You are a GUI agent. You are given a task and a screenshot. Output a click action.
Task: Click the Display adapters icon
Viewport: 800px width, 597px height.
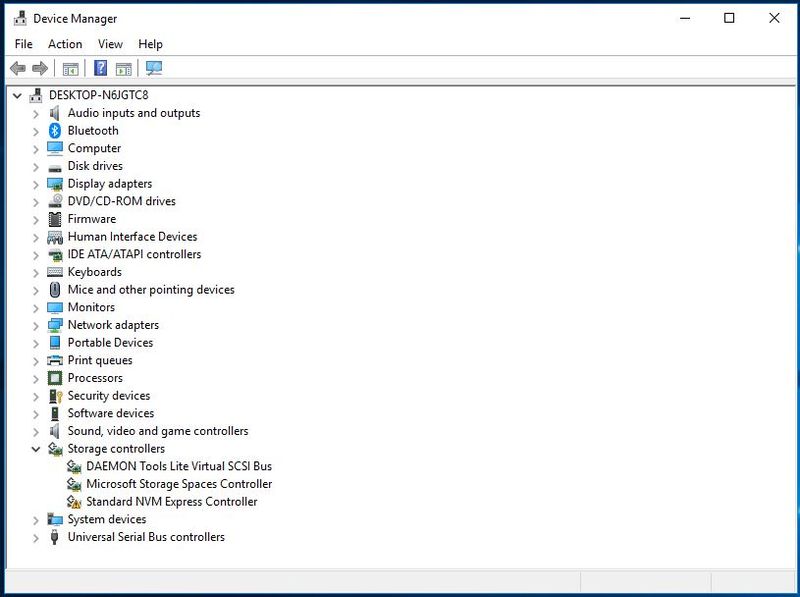point(55,184)
